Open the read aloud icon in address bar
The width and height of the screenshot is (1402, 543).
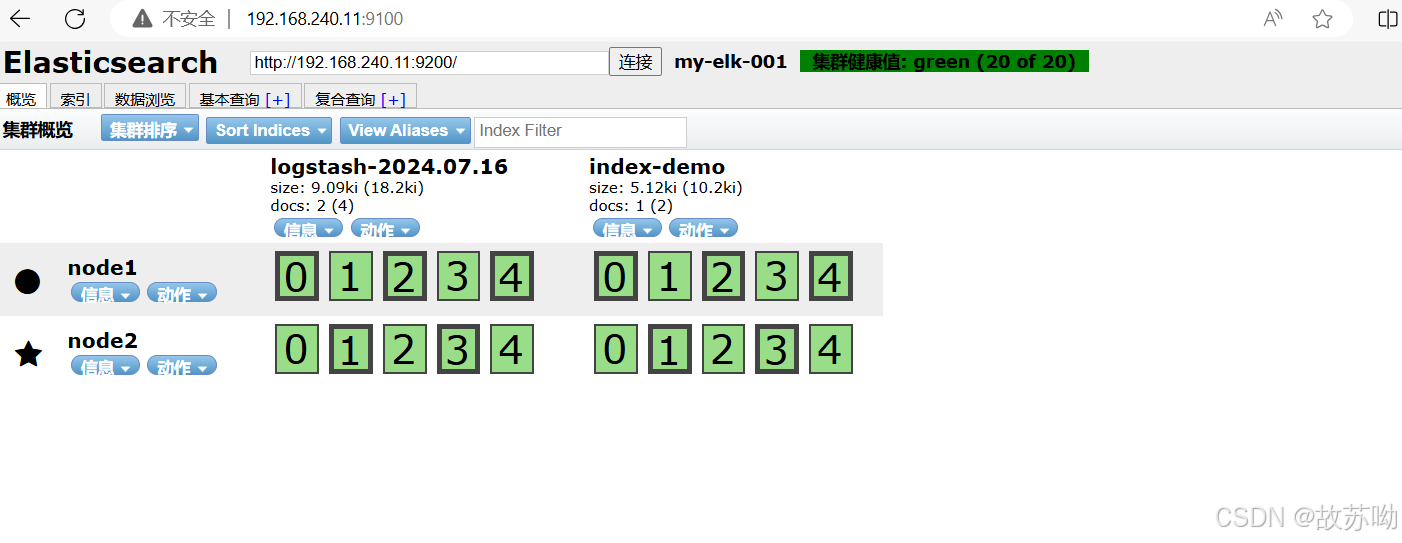1273,18
